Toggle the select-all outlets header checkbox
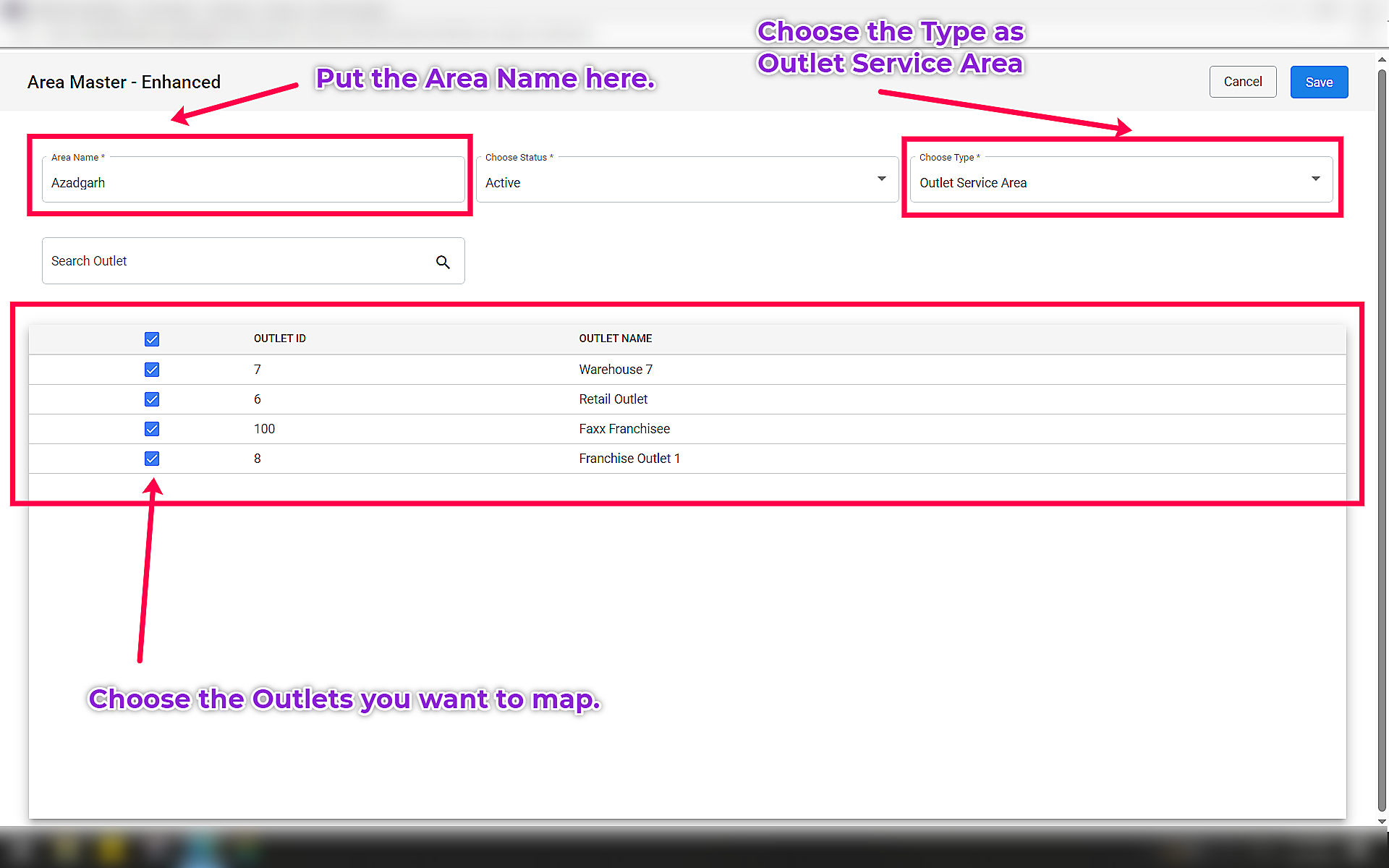 (x=152, y=339)
